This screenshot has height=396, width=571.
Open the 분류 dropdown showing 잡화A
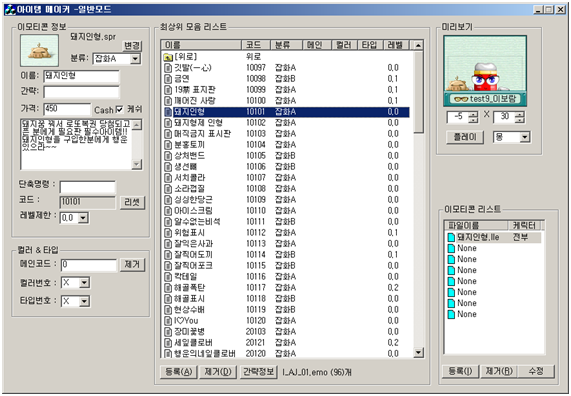pyautogui.click(x=135, y=59)
